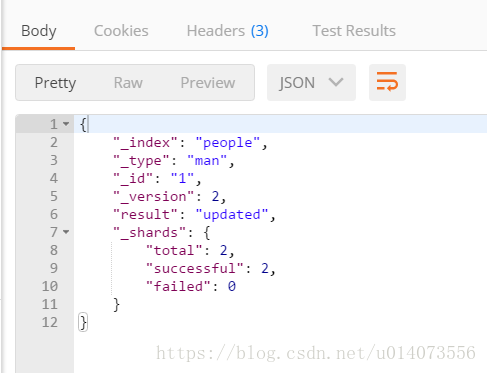Click the "updated" result value
The image size is (487, 373).
(x=232, y=215)
